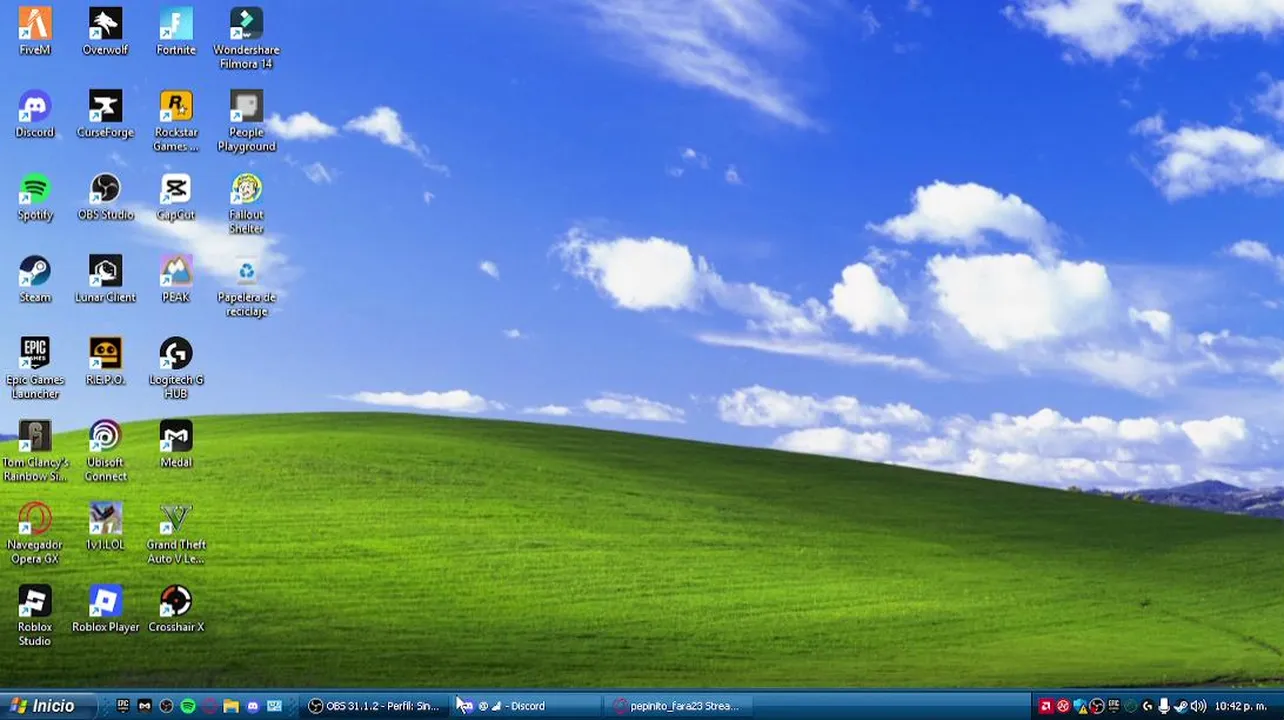
Task: Open the Logitech G HUB icon
Action: (x=176, y=369)
